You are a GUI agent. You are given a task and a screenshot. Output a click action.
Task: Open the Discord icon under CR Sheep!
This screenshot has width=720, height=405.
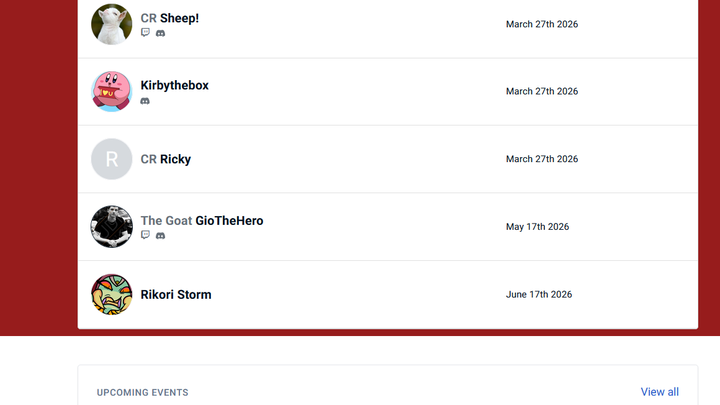coord(160,33)
